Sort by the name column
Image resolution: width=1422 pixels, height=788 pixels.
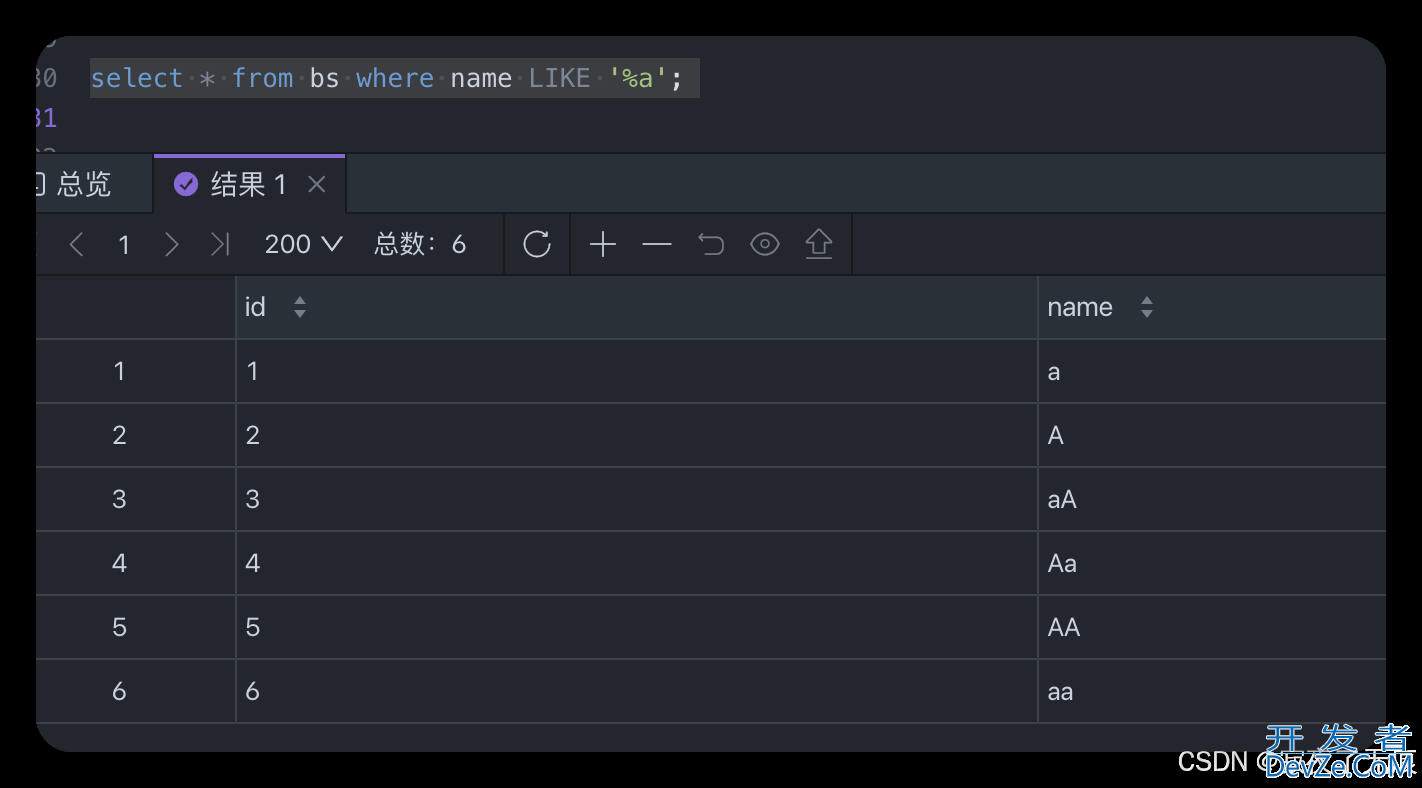pos(1147,307)
